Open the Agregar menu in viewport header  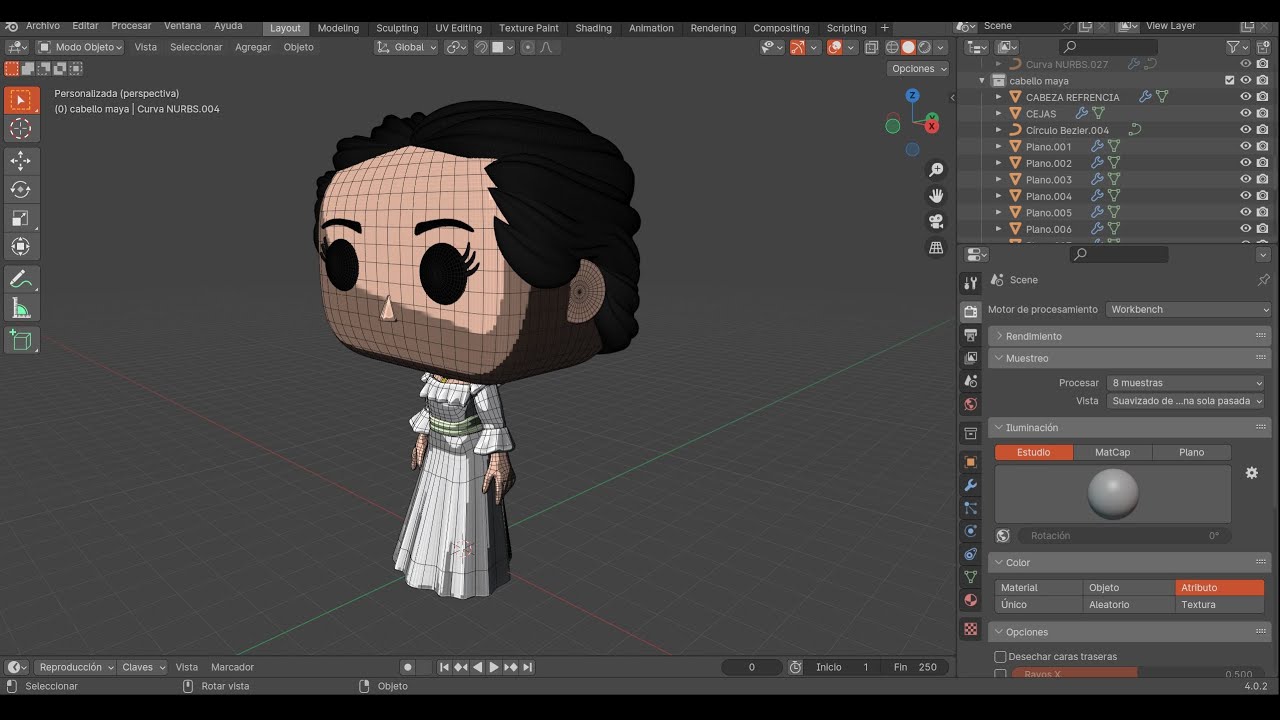coord(253,47)
